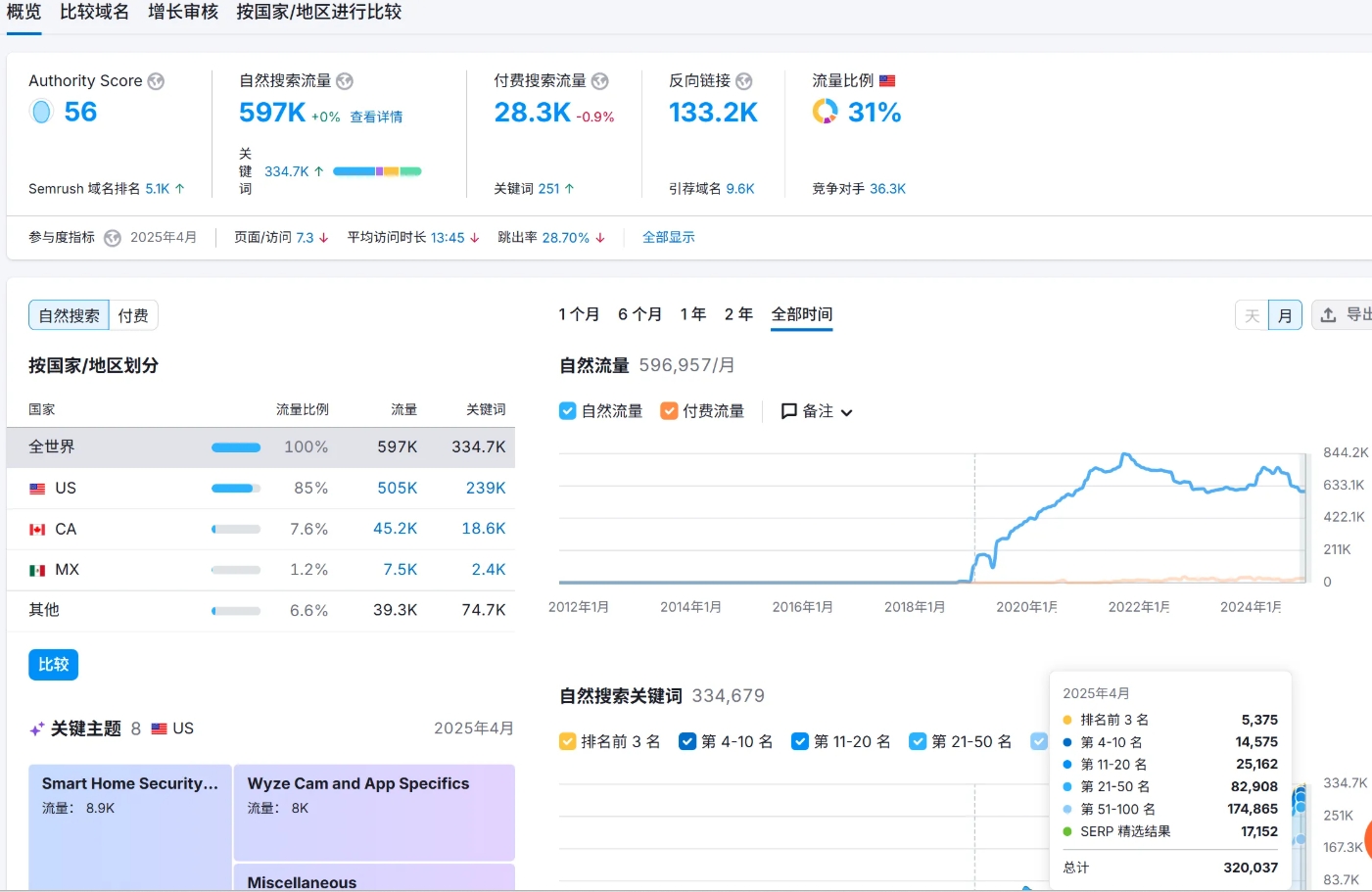Screen dimensions: 1372x892
Task: Click US flag next to 关键主题
Action: point(160,729)
